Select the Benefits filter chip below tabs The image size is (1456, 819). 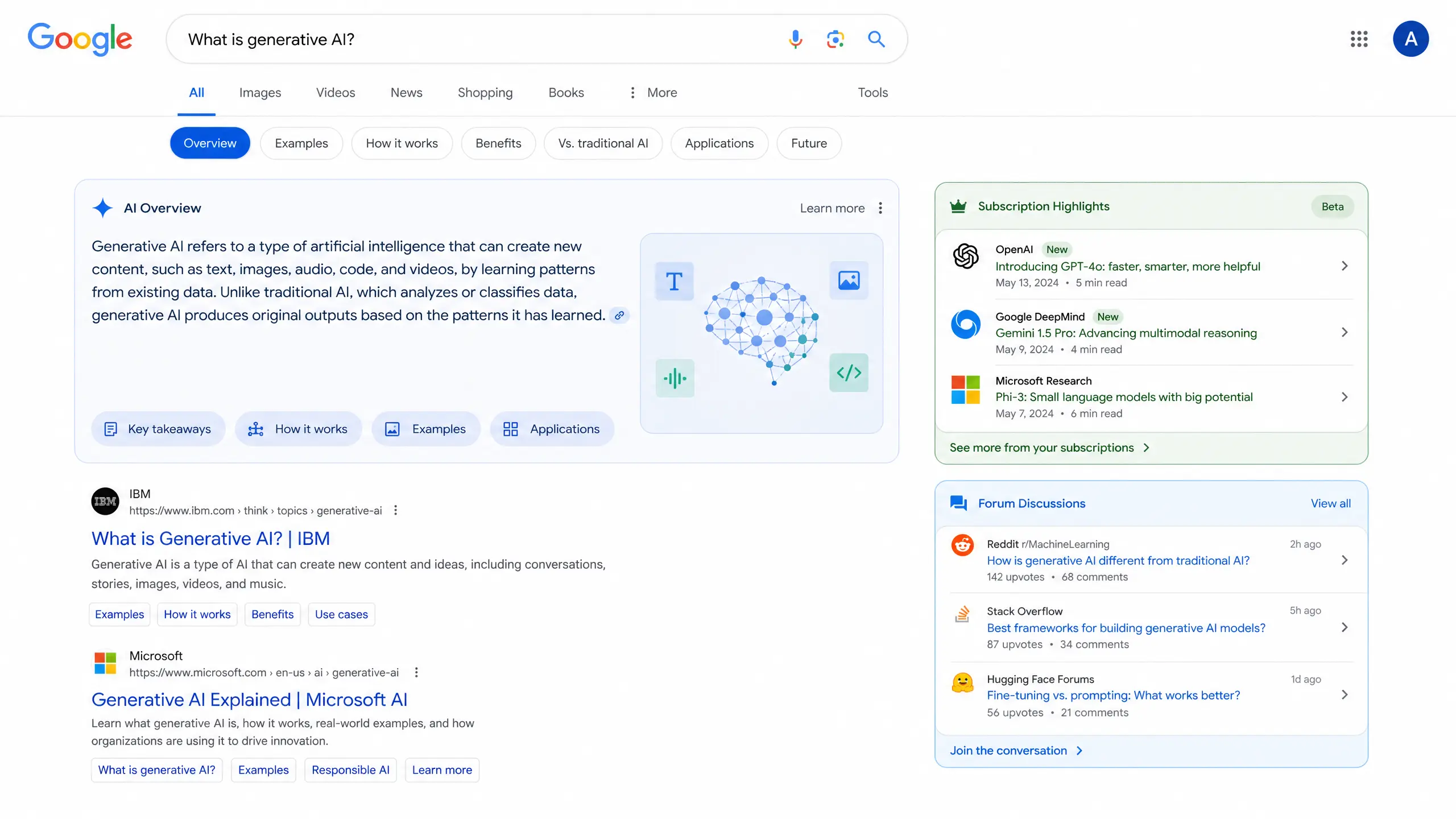498,143
